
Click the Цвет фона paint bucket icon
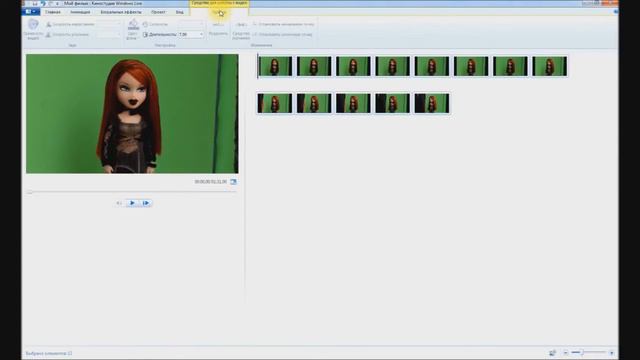133,25
